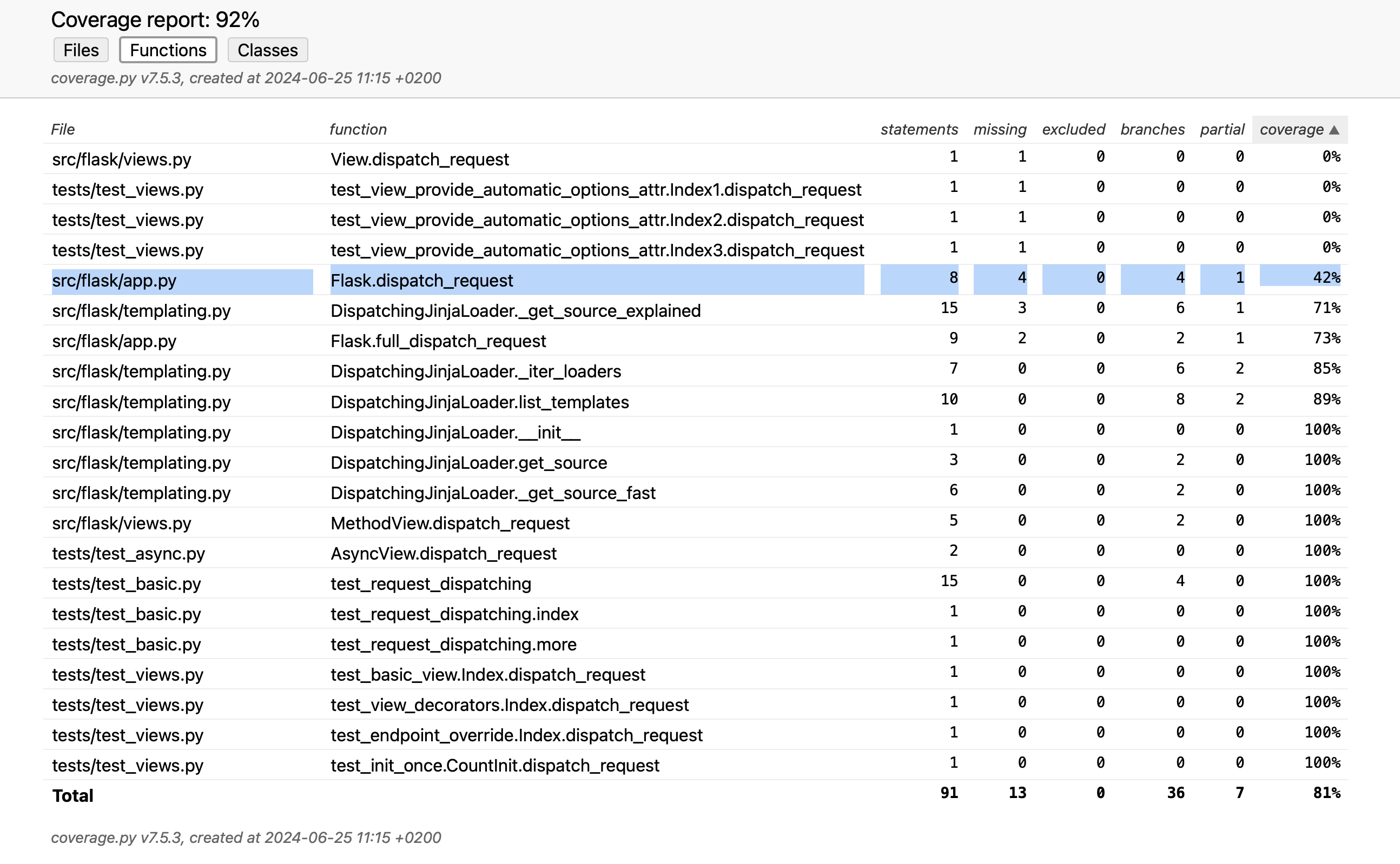
Task: Open the Flask.full_dispatch_request link
Action: pos(439,341)
